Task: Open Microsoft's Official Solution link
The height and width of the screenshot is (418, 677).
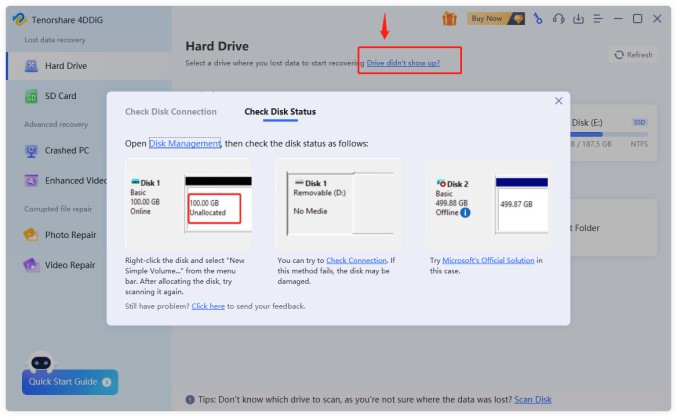Action: pyautogui.click(x=488, y=260)
